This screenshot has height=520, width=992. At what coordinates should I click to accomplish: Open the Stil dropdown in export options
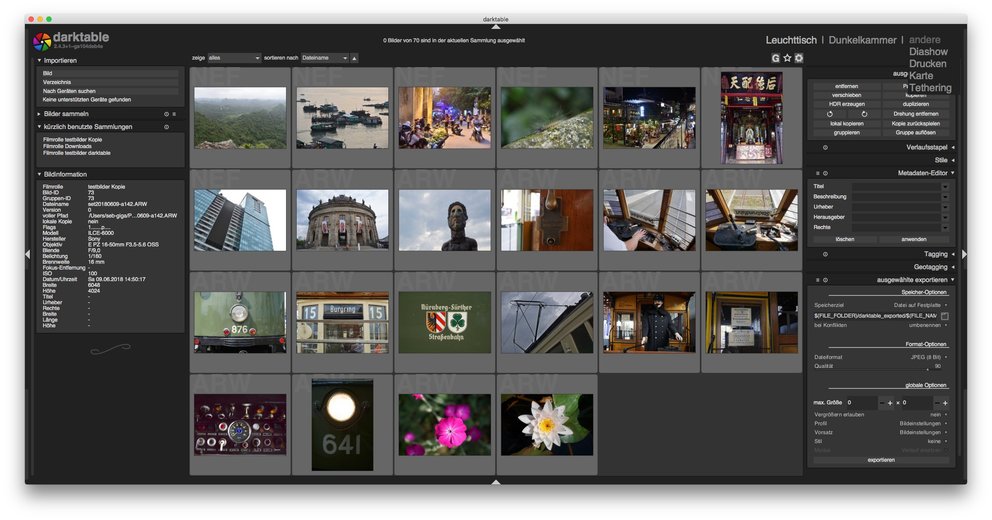click(x=881, y=441)
